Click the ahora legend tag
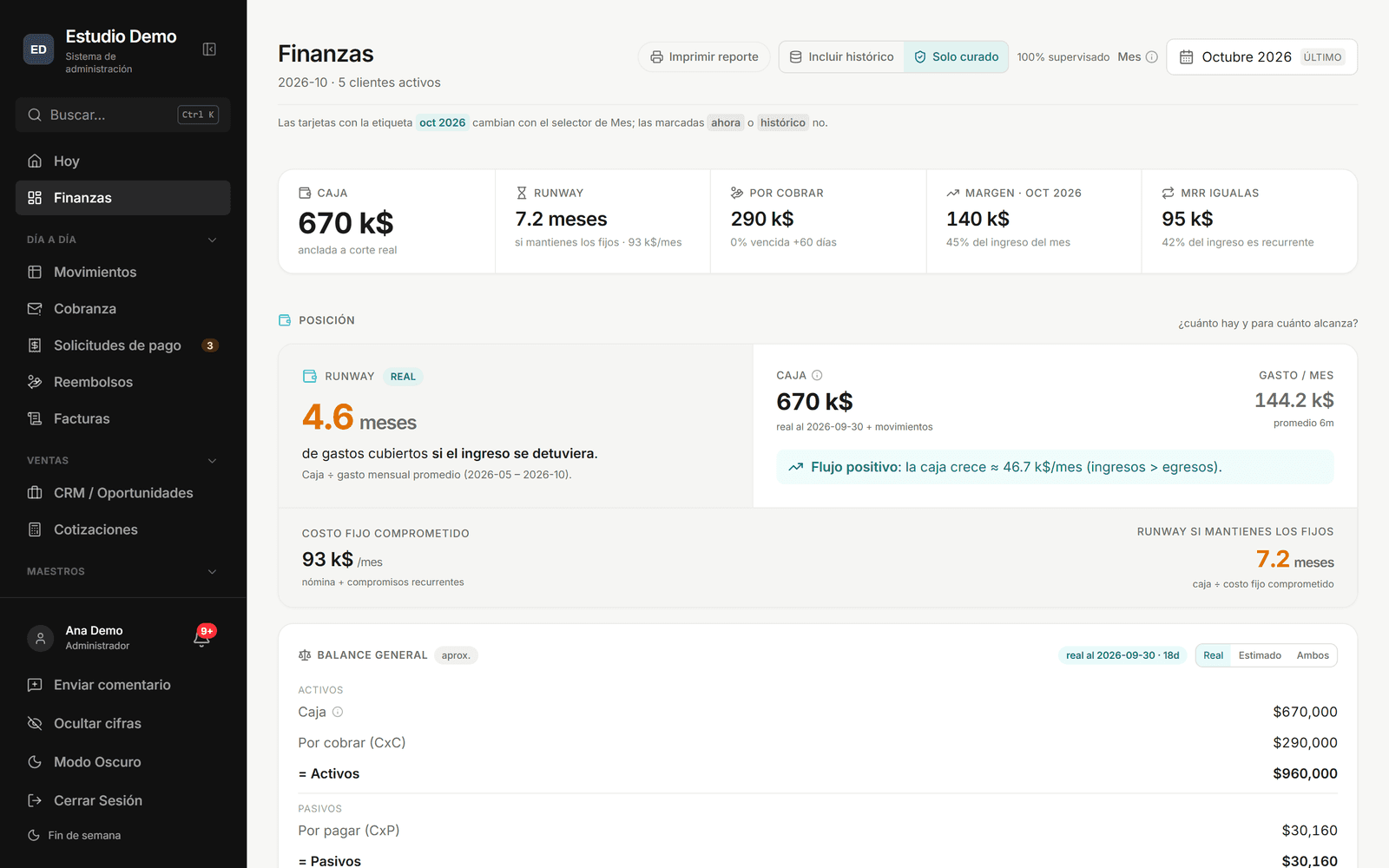The image size is (1389, 868). (x=726, y=123)
